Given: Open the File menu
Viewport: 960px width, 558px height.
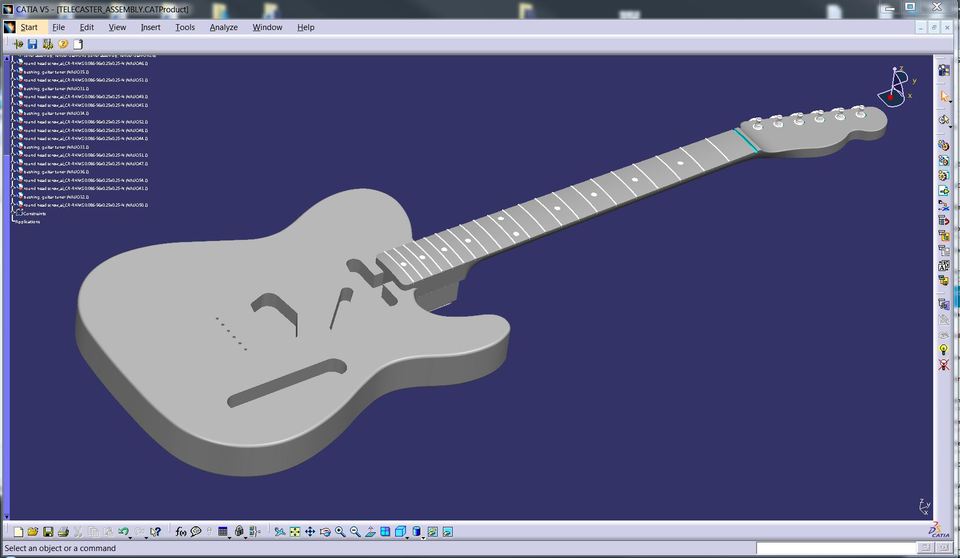Looking at the screenshot, I should click(x=58, y=27).
